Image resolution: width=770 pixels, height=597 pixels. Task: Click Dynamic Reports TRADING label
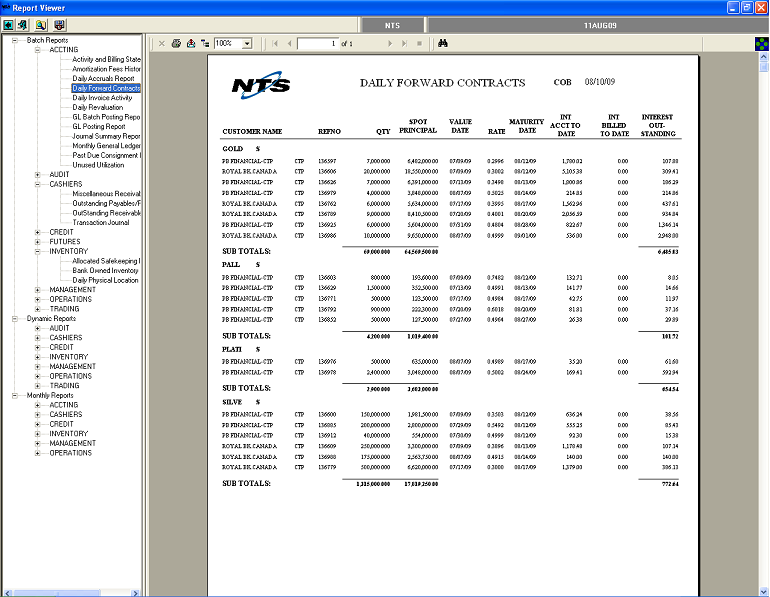(64, 386)
